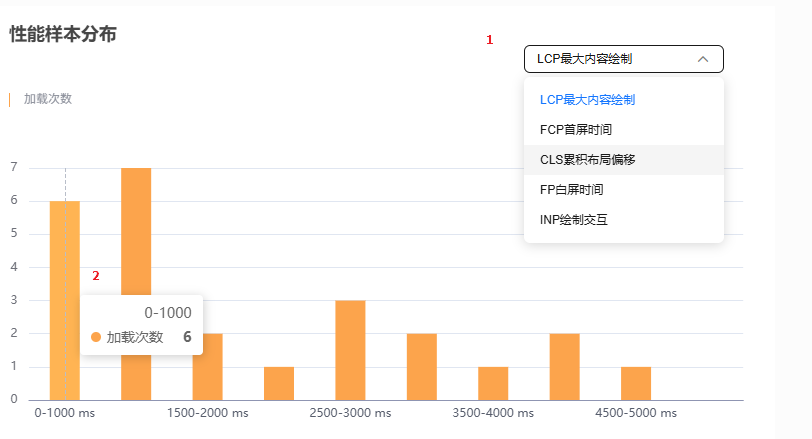
Task: Click the bar between 3500-4000 and 4500-5000
Action: [564, 367]
